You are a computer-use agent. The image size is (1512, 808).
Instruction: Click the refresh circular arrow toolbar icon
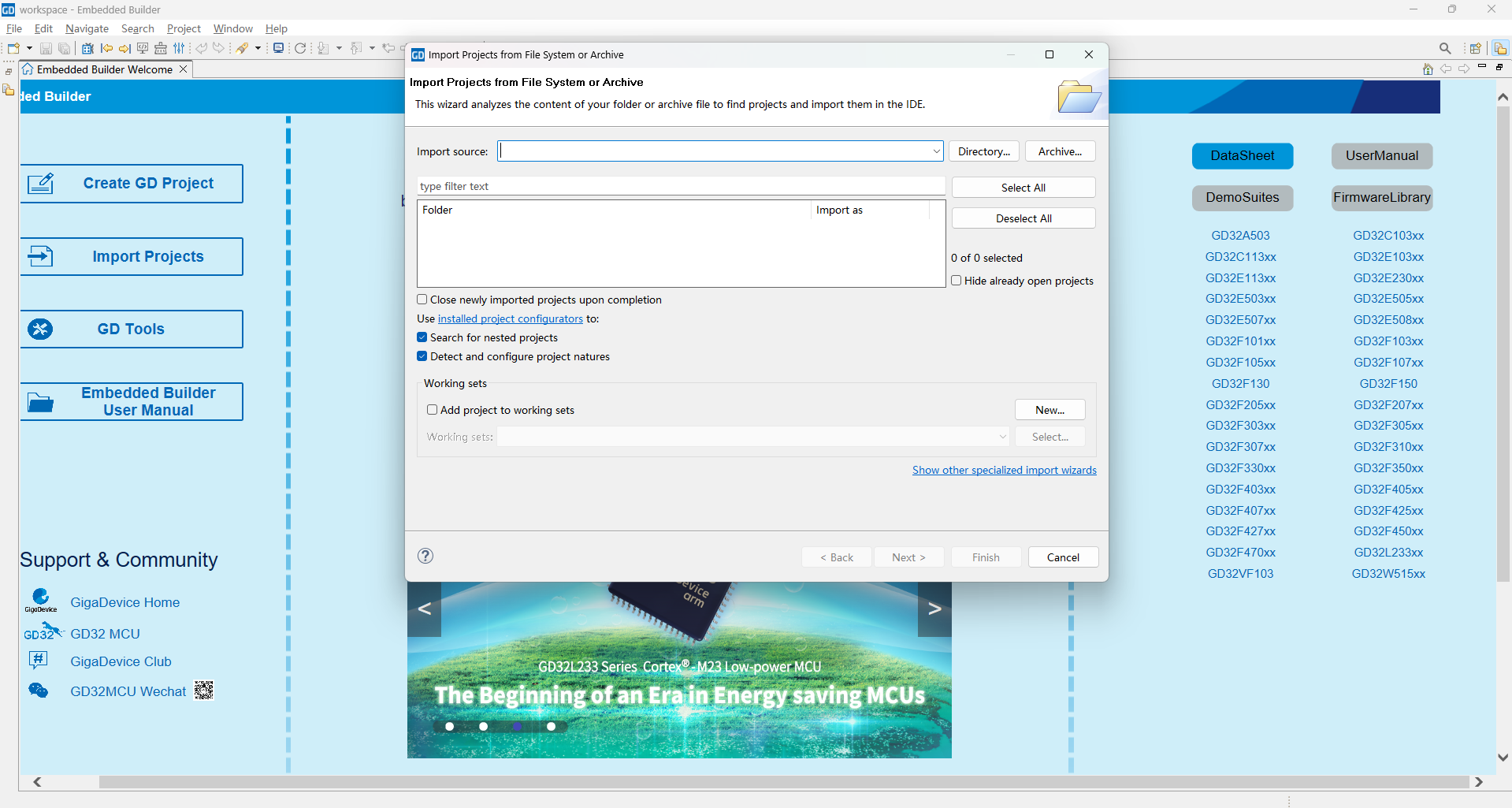(x=300, y=48)
